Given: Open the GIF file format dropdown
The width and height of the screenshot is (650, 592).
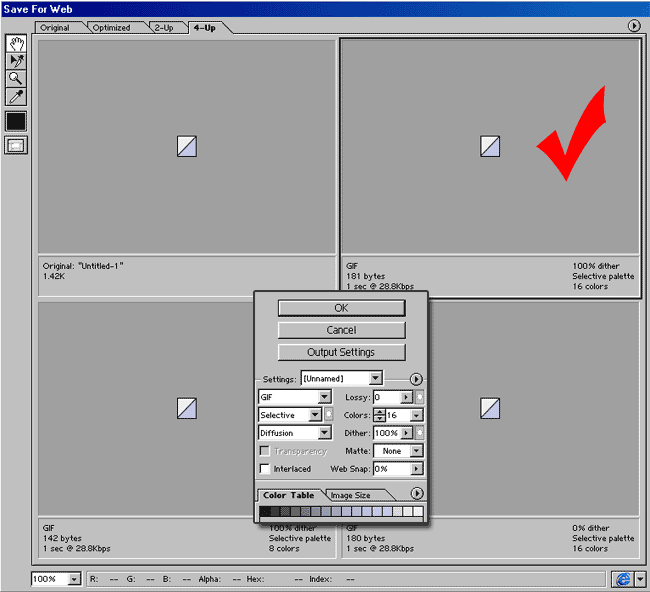Looking at the screenshot, I should click(x=325, y=397).
